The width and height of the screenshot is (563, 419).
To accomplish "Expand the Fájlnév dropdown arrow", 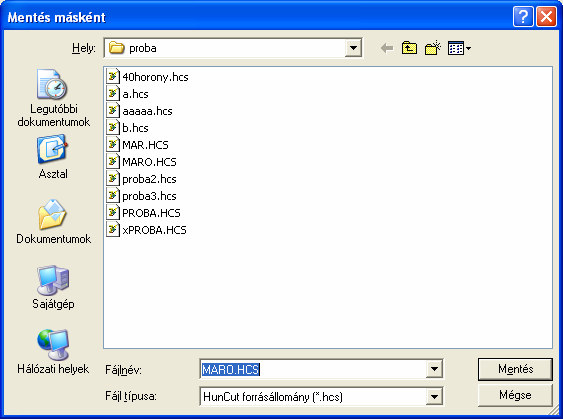I will [x=434, y=369].
